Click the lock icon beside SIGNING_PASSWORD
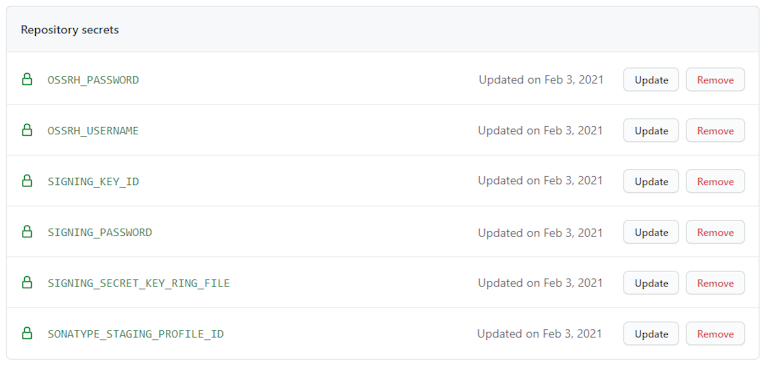The width and height of the screenshot is (768, 369). pyautogui.click(x=27, y=232)
